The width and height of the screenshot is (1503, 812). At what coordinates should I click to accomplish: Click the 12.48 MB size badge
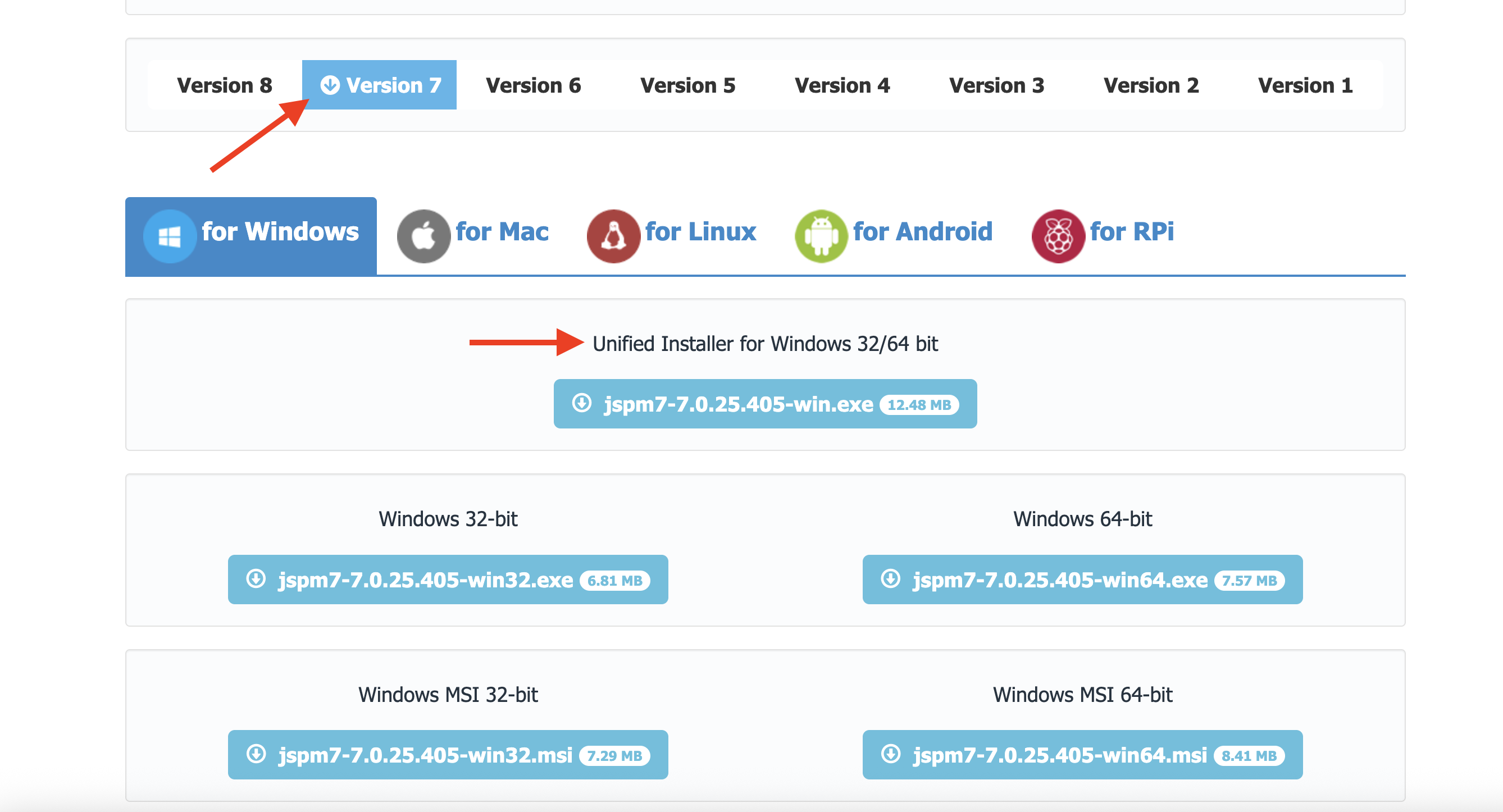[919, 405]
